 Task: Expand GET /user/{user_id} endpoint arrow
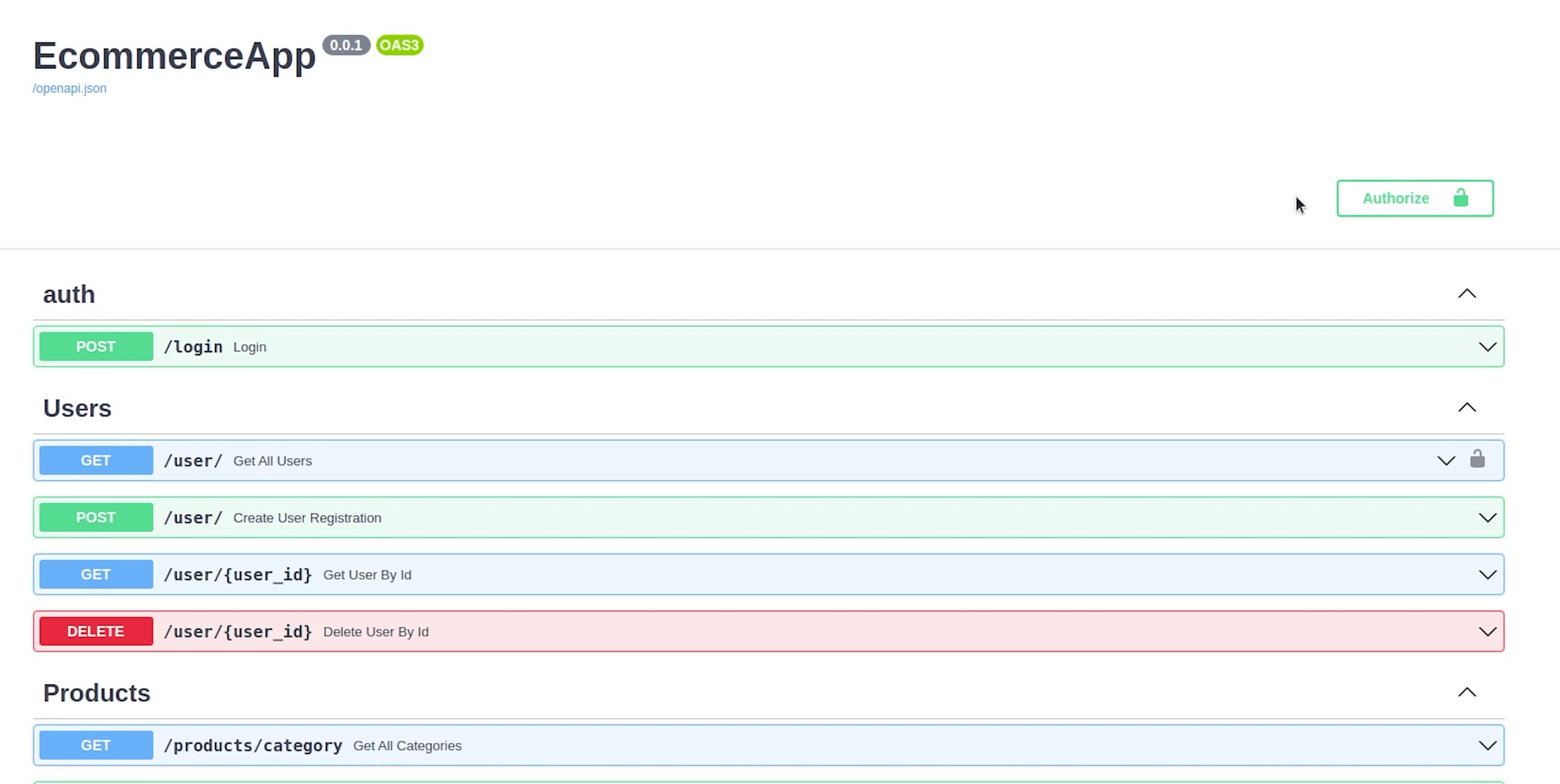pos(1487,574)
